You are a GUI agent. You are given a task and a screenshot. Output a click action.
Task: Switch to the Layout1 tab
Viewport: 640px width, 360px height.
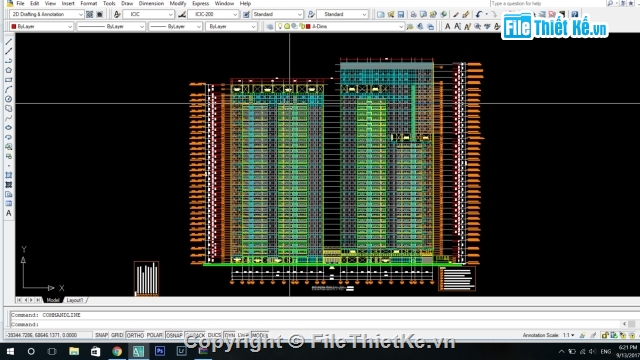75,300
